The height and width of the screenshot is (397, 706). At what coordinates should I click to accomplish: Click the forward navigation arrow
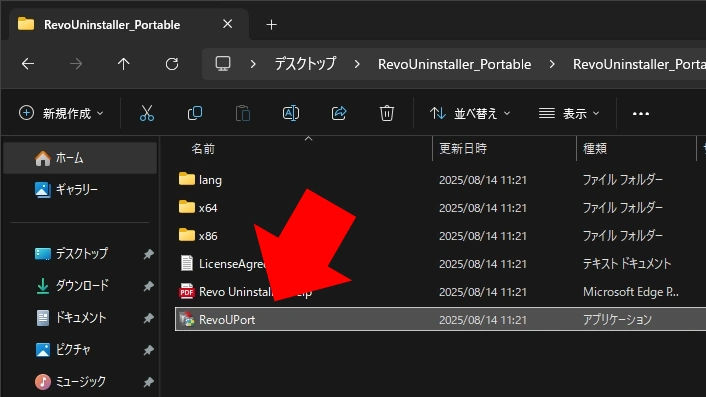click(76, 64)
